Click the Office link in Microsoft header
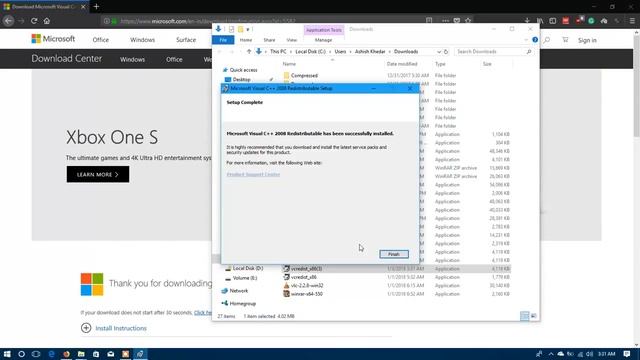Image resolution: width=640 pixels, height=360 pixels. point(100,40)
